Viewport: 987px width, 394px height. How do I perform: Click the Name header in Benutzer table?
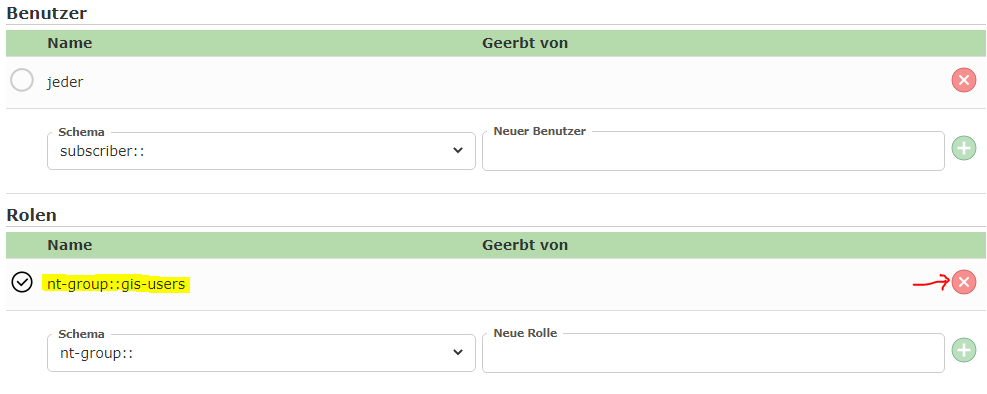70,43
